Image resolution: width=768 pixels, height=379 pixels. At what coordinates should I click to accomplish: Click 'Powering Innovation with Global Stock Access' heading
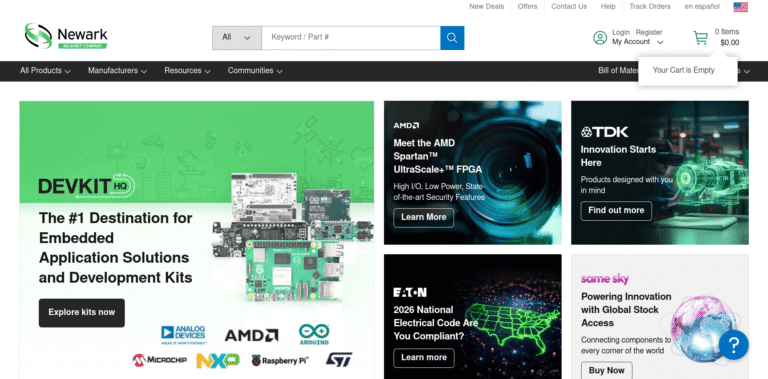pos(626,309)
